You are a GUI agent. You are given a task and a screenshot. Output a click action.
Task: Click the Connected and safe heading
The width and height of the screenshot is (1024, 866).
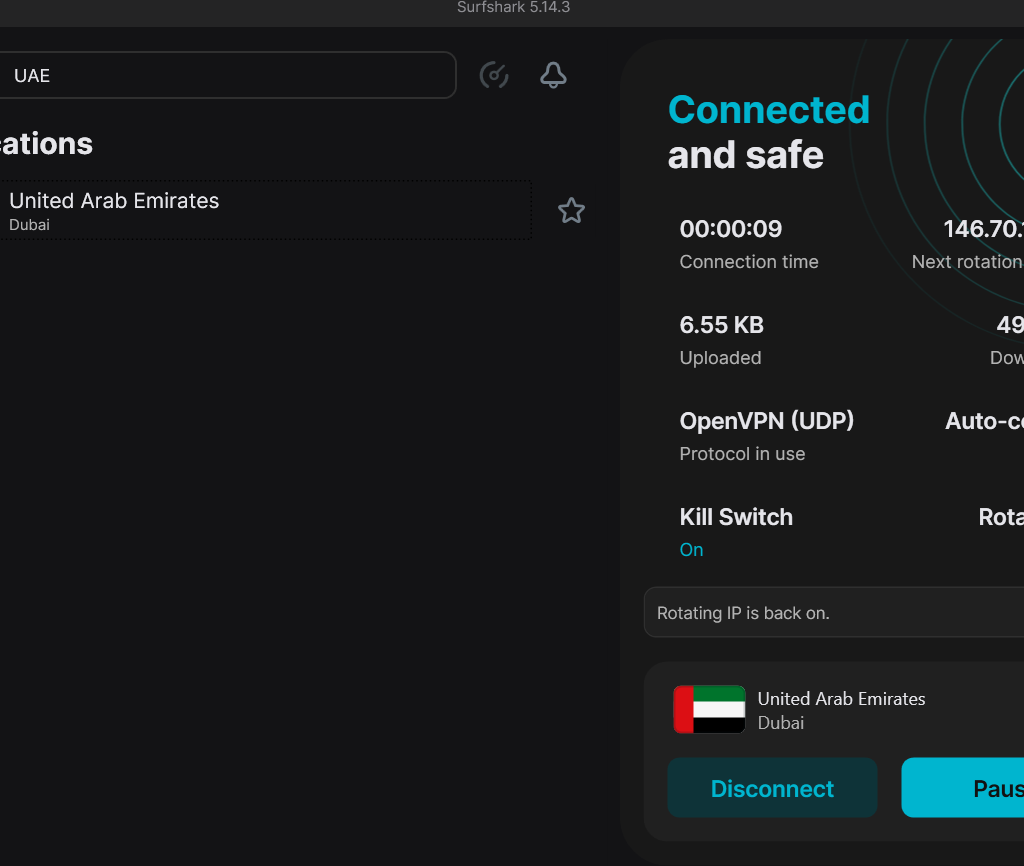[769, 132]
